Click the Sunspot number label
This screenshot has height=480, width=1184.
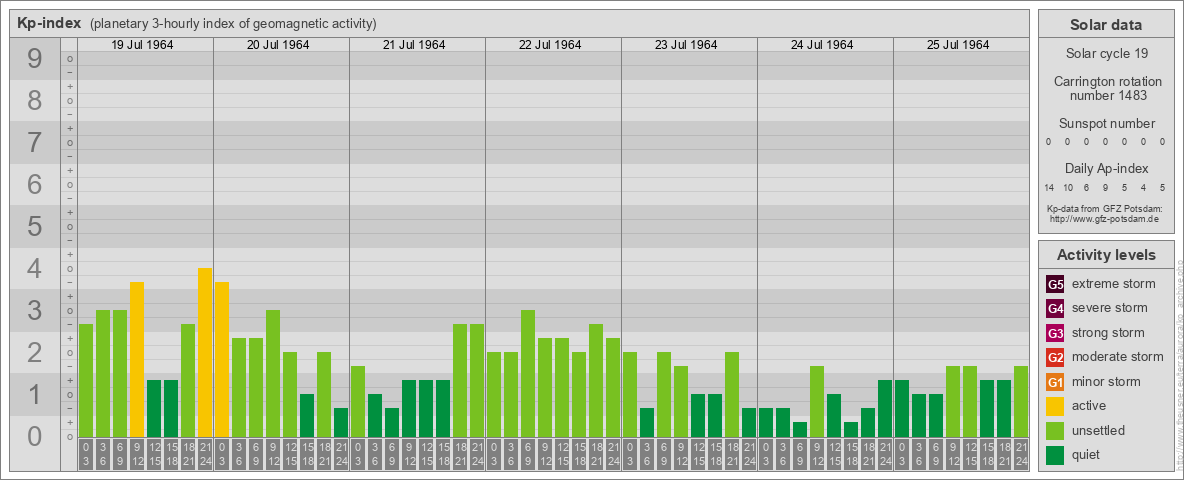pos(1106,124)
